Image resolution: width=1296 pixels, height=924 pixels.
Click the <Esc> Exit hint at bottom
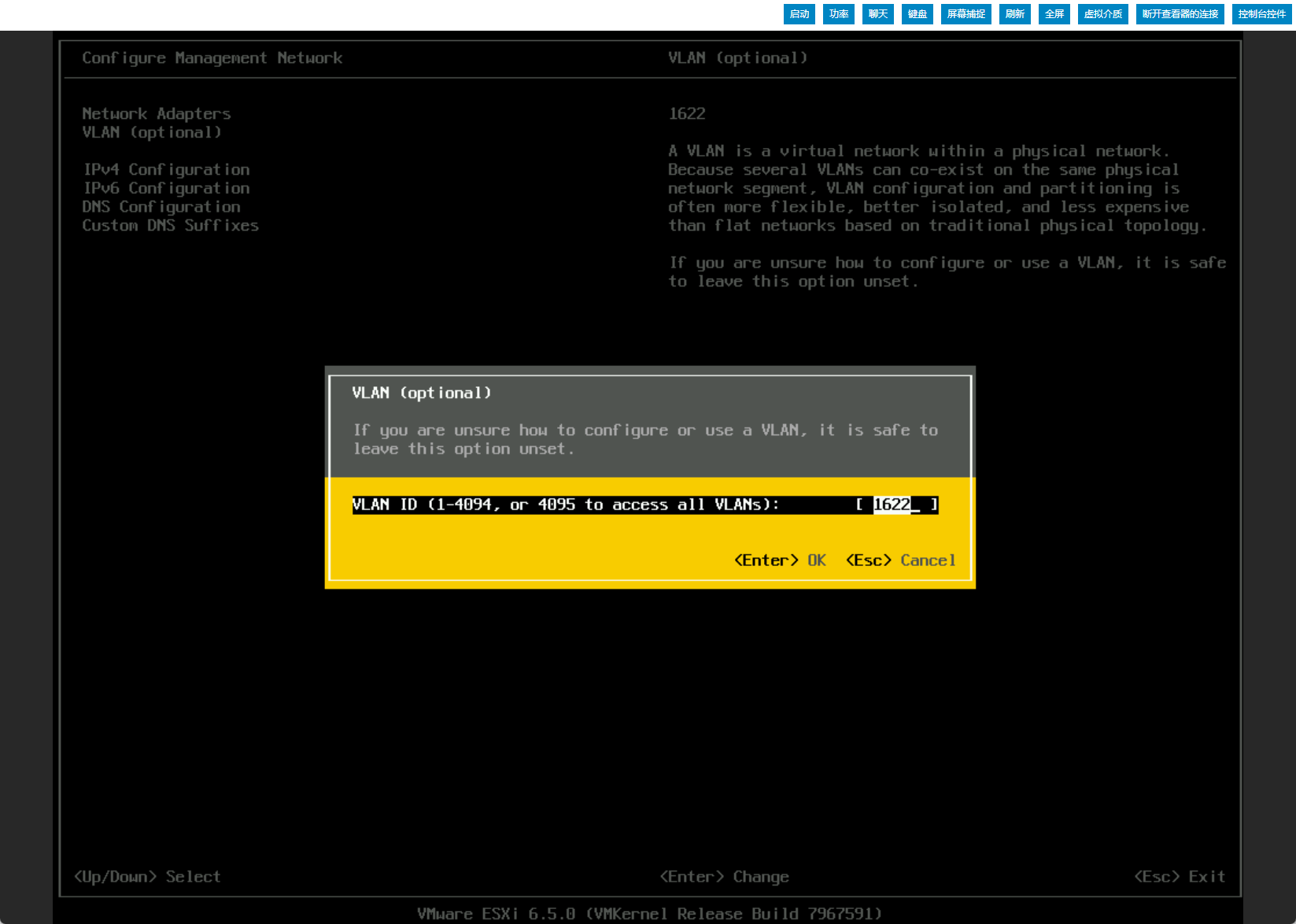coord(1180,877)
